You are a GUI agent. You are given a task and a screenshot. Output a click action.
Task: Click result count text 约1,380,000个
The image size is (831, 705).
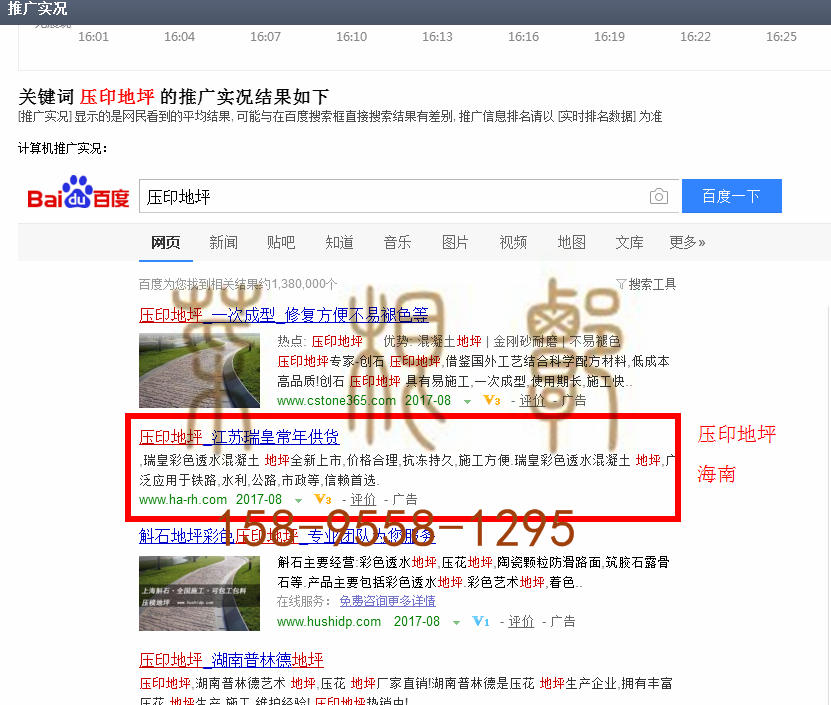pos(299,284)
